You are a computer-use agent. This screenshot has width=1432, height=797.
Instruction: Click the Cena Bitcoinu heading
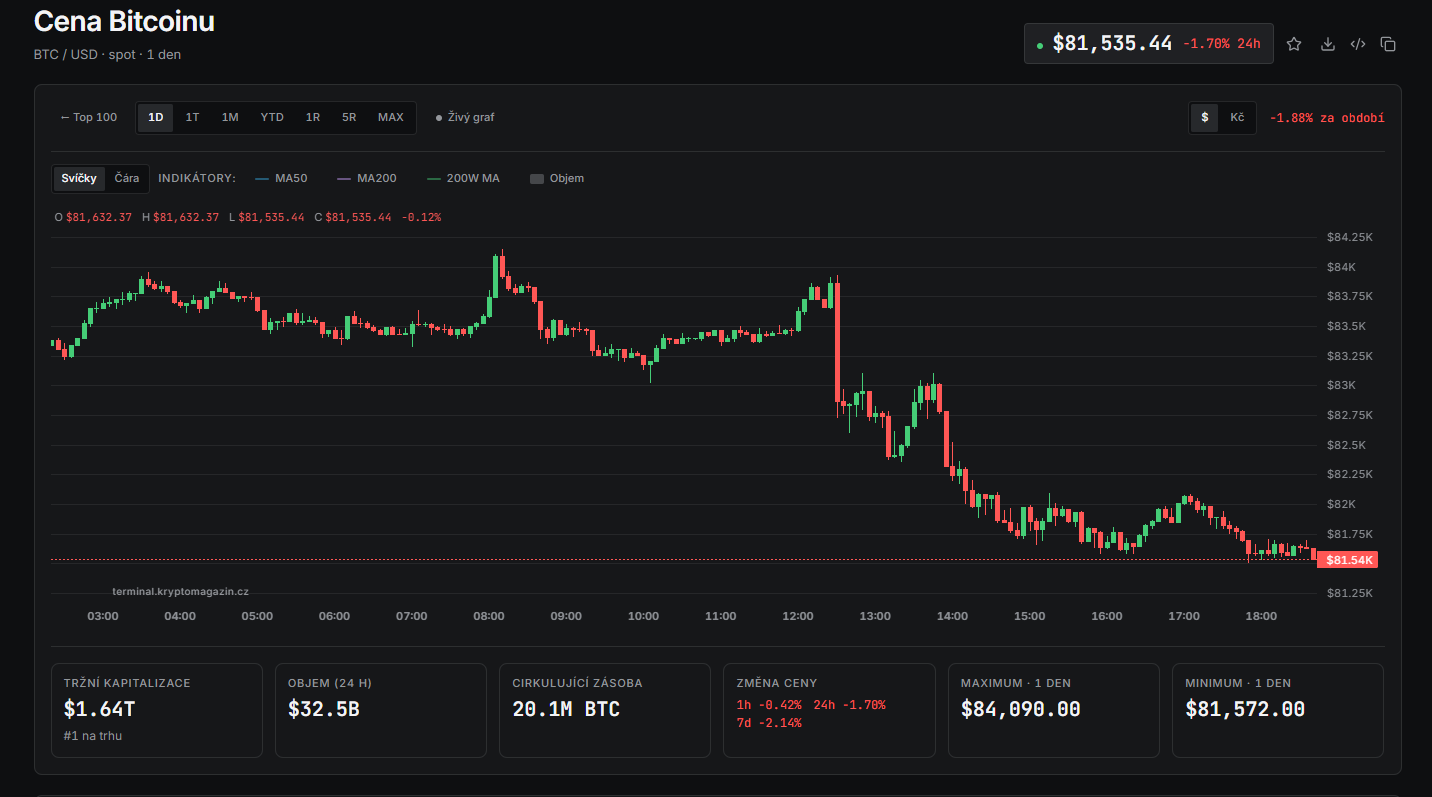pyautogui.click(x=124, y=21)
